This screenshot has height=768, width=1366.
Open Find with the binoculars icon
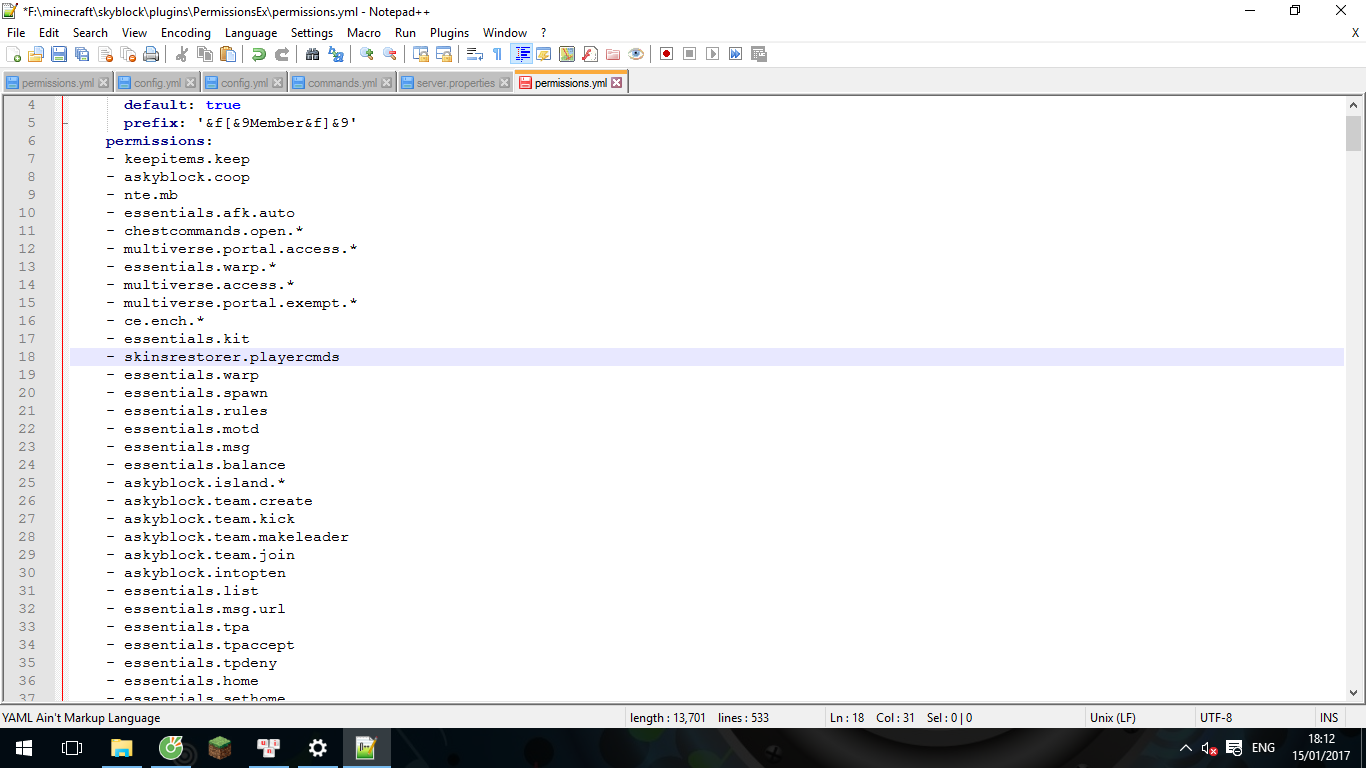(313, 54)
